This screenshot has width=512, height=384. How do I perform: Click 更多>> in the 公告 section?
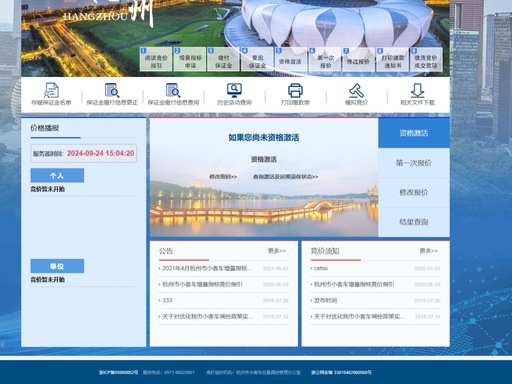pyautogui.click(x=277, y=251)
